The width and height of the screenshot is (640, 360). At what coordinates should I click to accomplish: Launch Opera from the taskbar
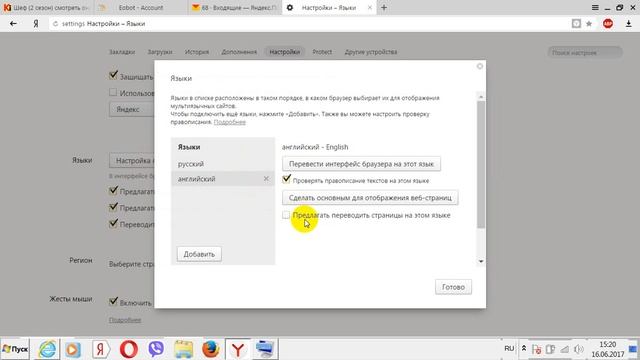(x=129, y=349)
